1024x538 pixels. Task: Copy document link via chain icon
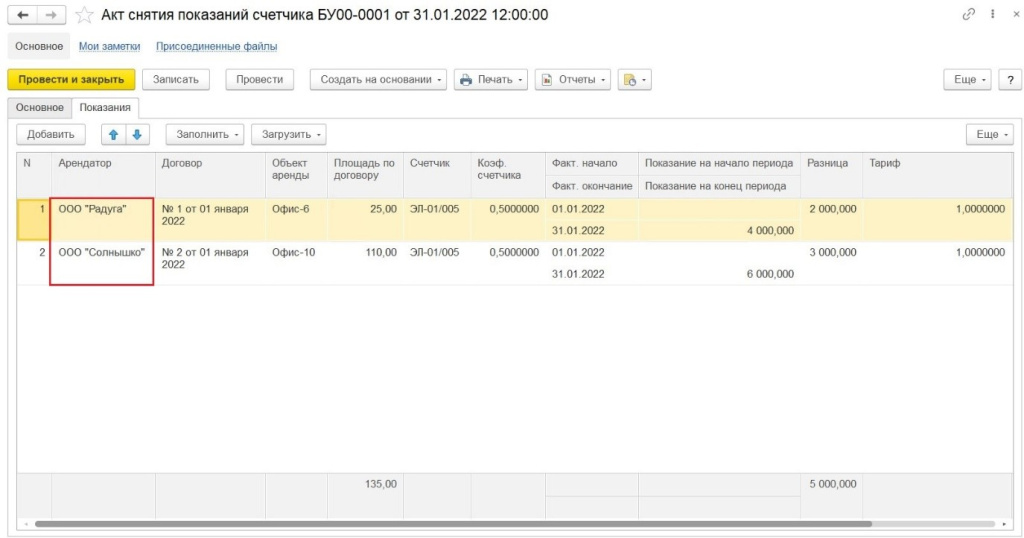tap(968, 15)
